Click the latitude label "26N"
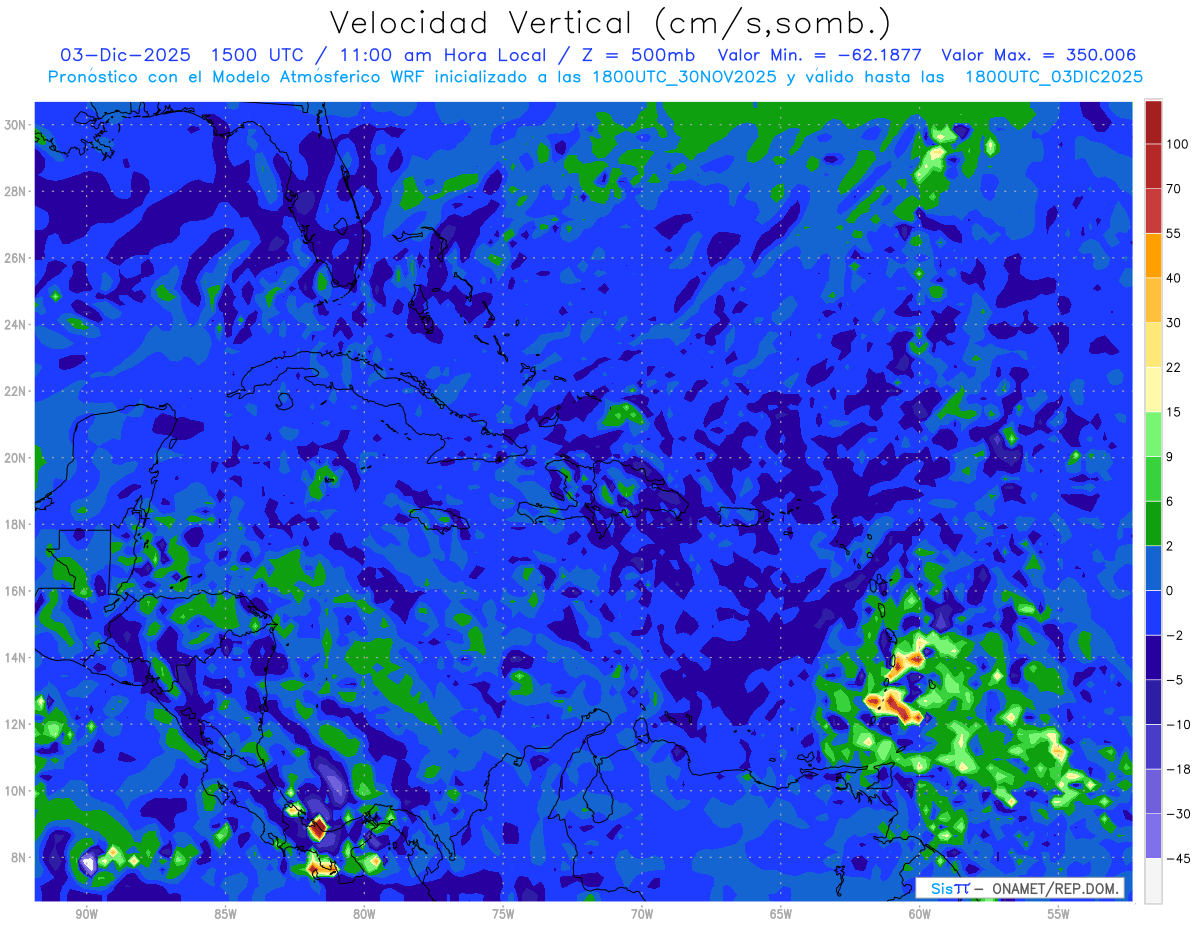Viewport: 1200px width, 927px height. pos(16,258)
